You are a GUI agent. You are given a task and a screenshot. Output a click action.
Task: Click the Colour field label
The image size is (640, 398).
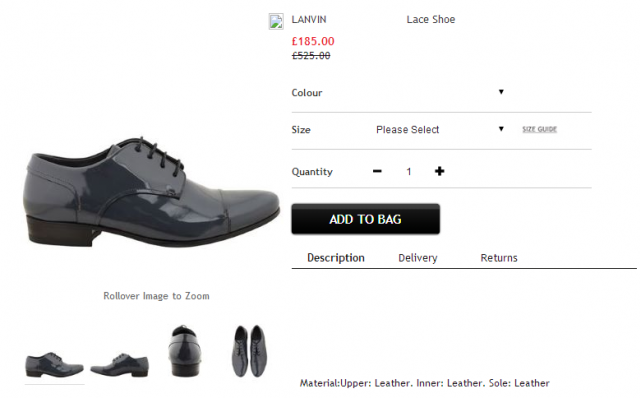point(307,93)
